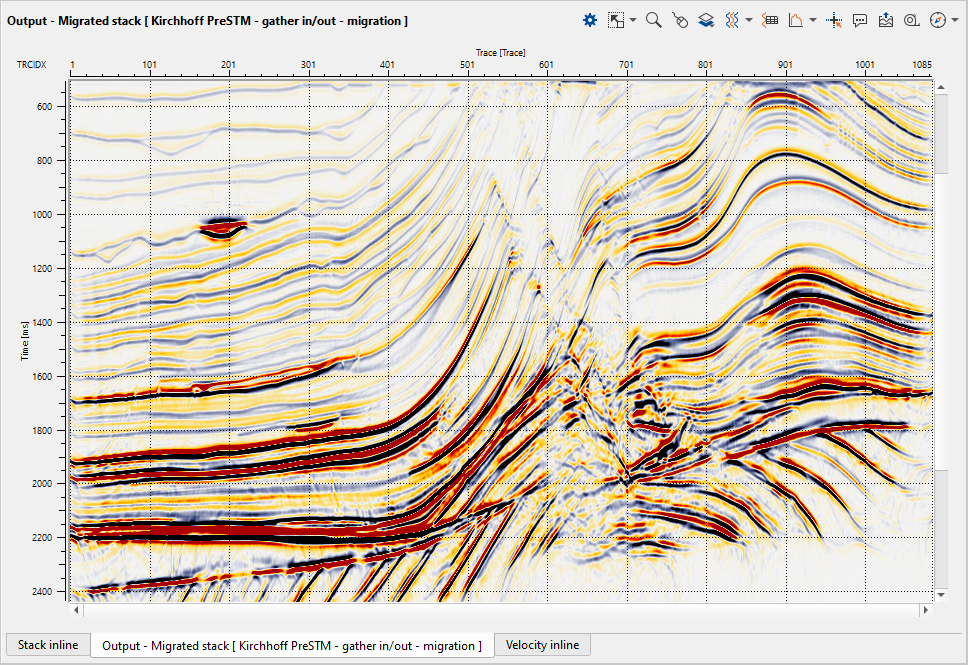Screen dimensions: 968x665
Task: Click the export image icon
Action: 885,19
